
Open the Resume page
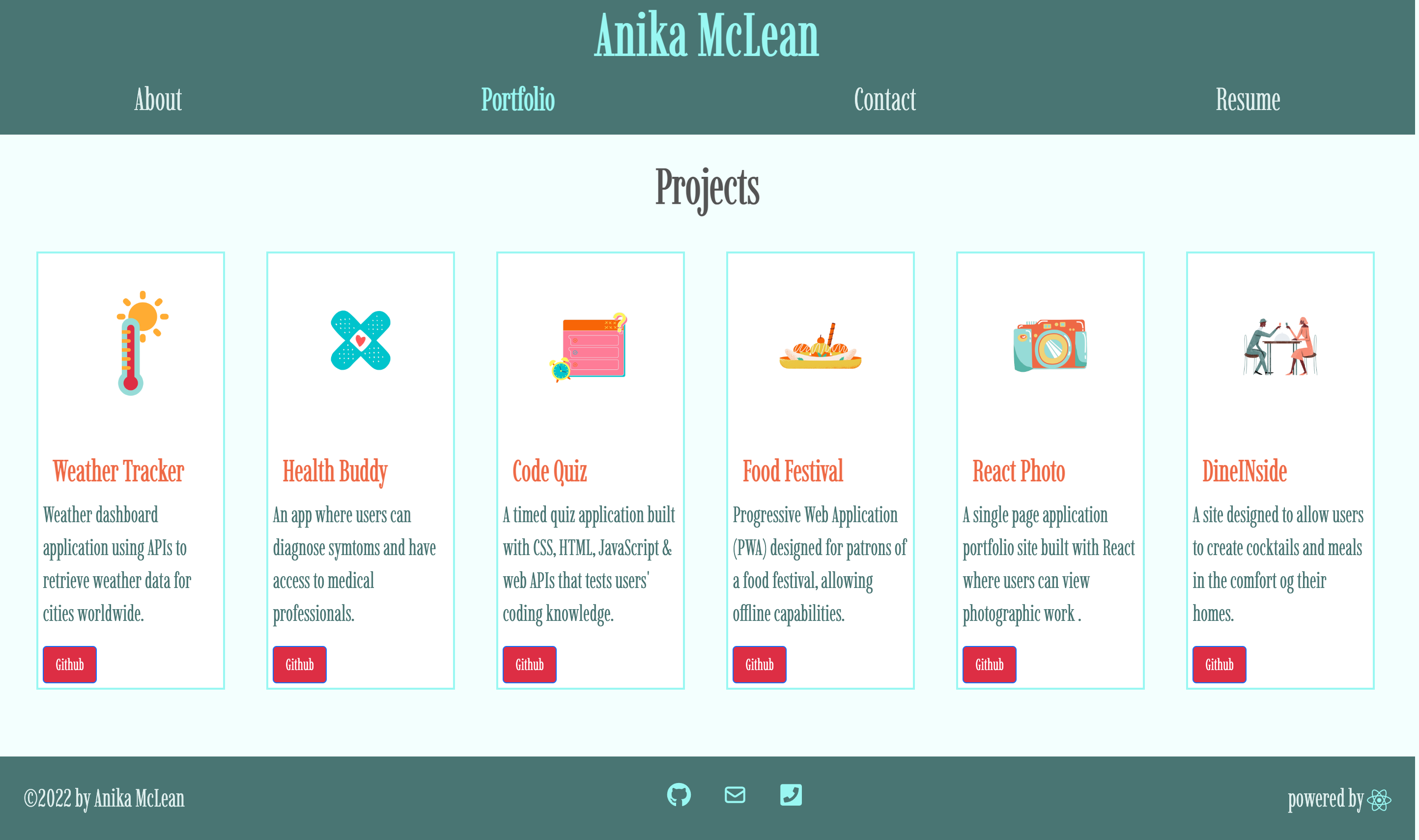(x=1249, y=100)
